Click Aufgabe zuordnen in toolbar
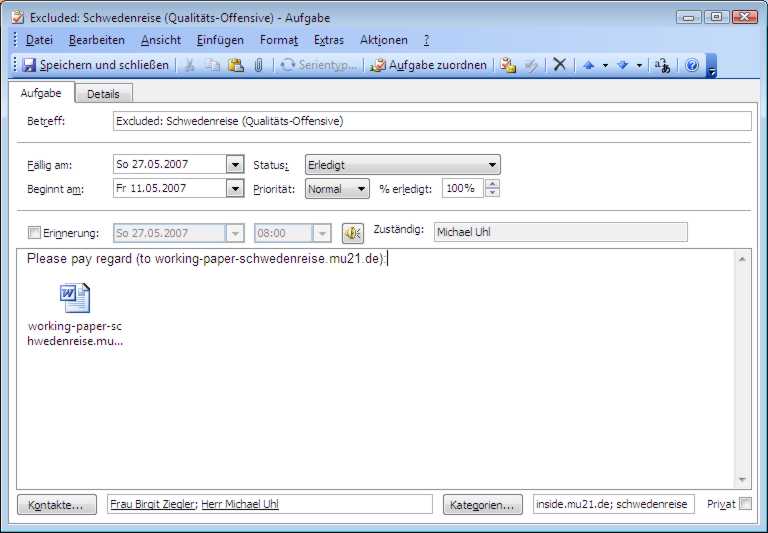The image size is (768, 533). [x=429, y=65]
